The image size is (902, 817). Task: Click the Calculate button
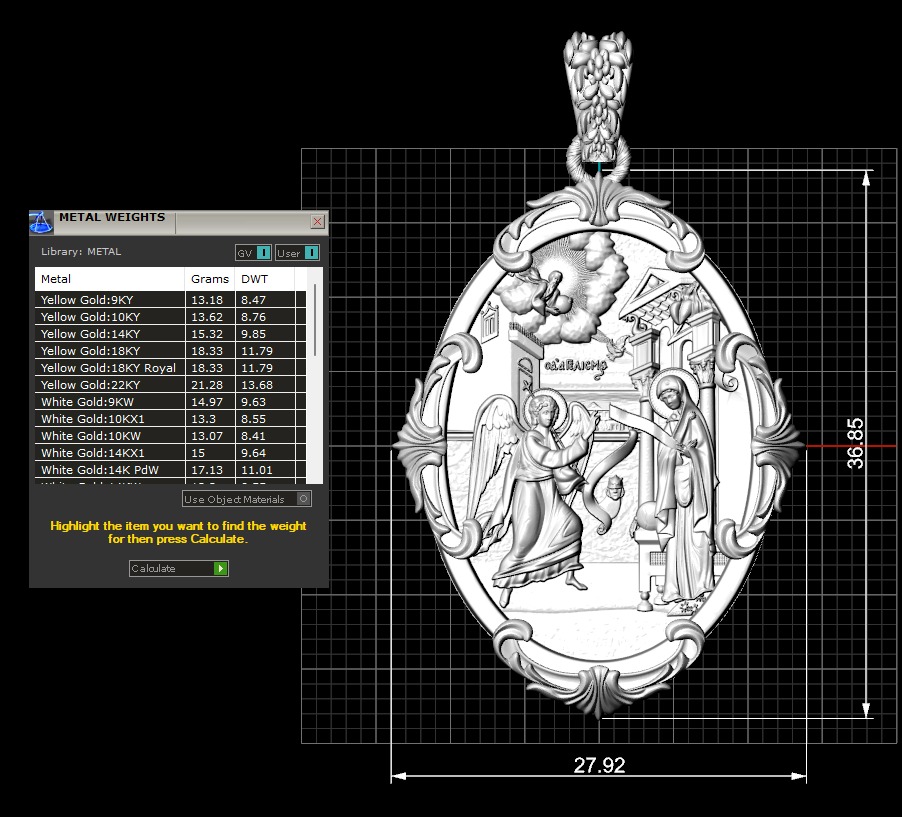(x=179, y=568)
